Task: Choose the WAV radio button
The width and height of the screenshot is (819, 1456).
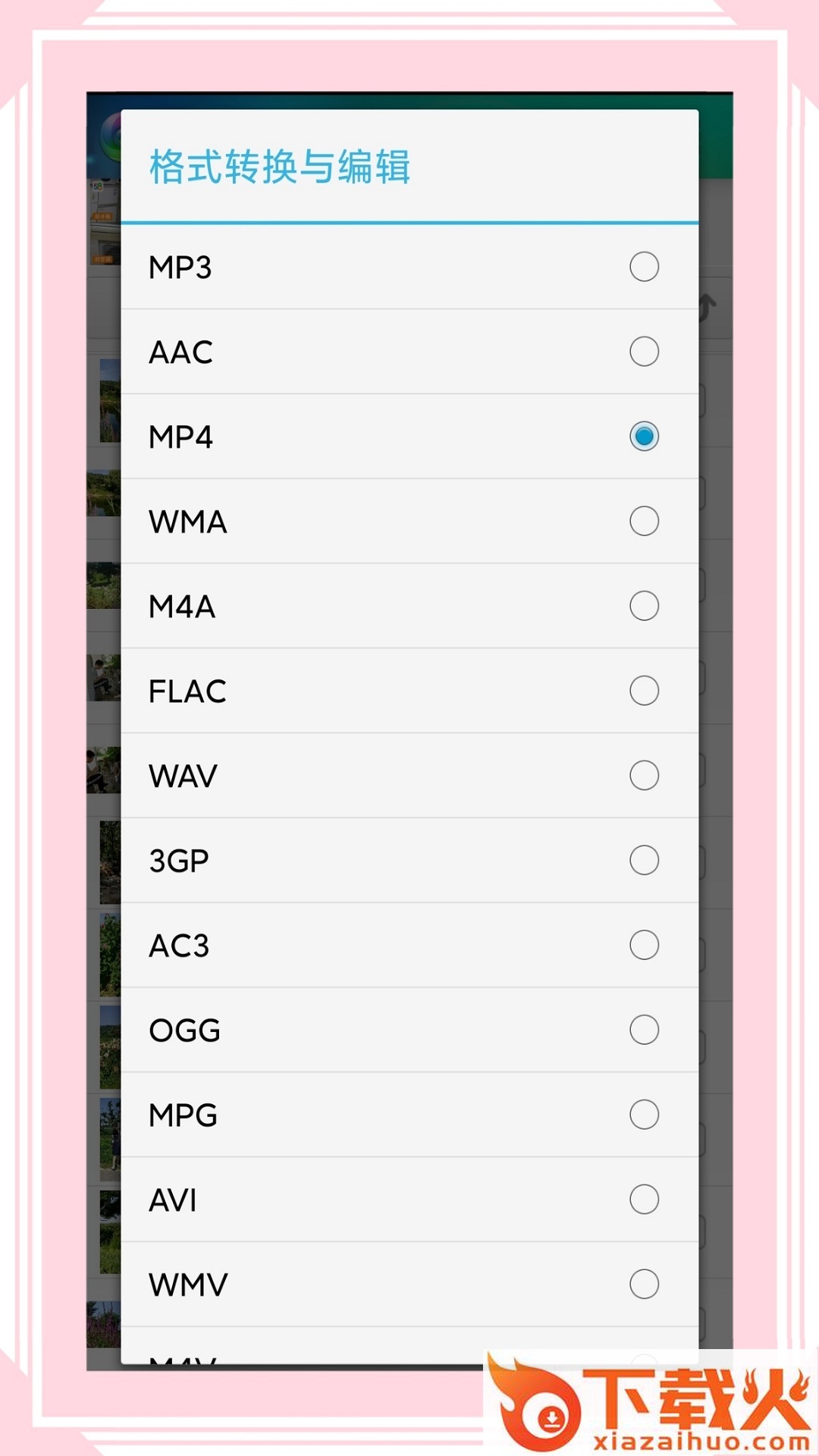Action: (644, 776)
